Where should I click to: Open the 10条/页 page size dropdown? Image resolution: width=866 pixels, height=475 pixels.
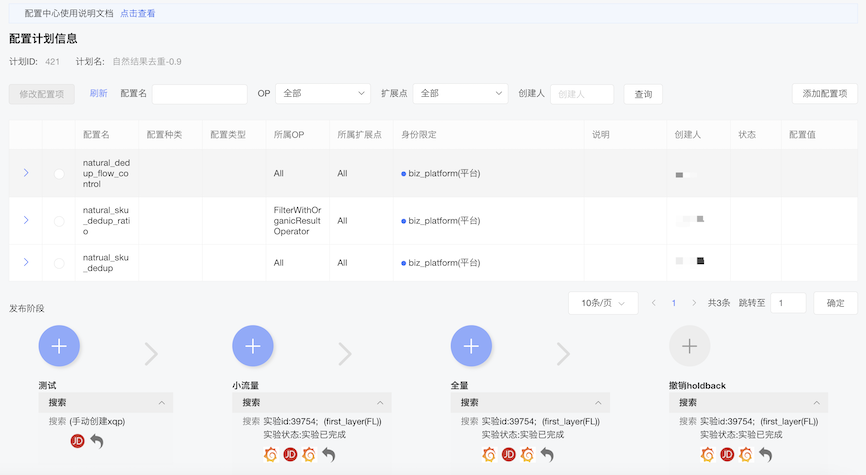(x=603, y=303)
